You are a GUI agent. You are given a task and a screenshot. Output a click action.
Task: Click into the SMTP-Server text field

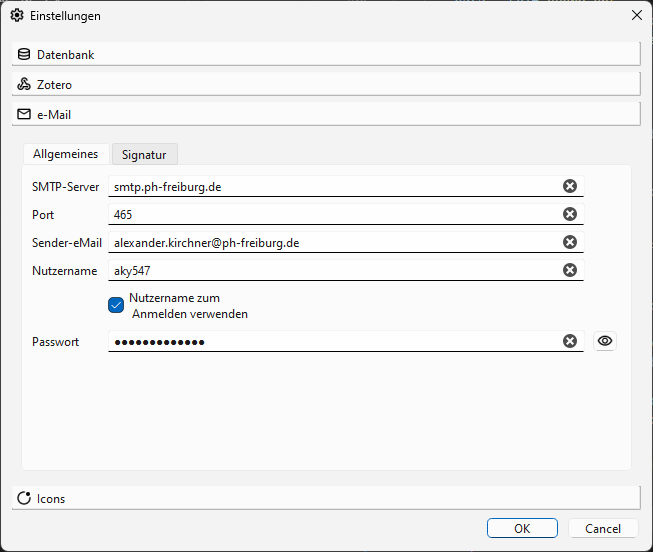[x=330, y=186]
